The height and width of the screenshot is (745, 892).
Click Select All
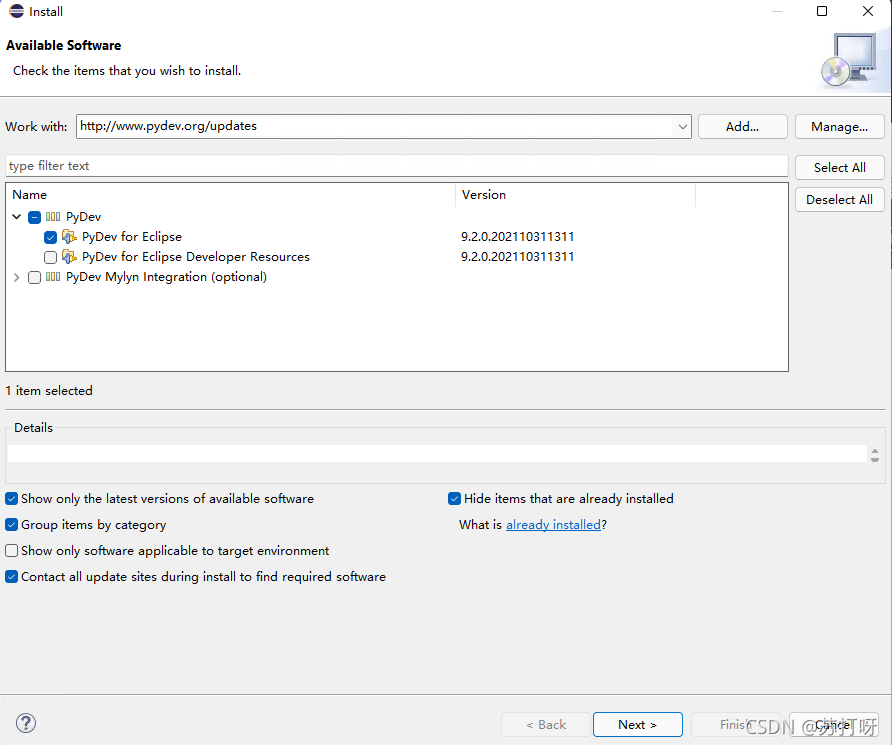pyautogui.click(x=839, y=167)
